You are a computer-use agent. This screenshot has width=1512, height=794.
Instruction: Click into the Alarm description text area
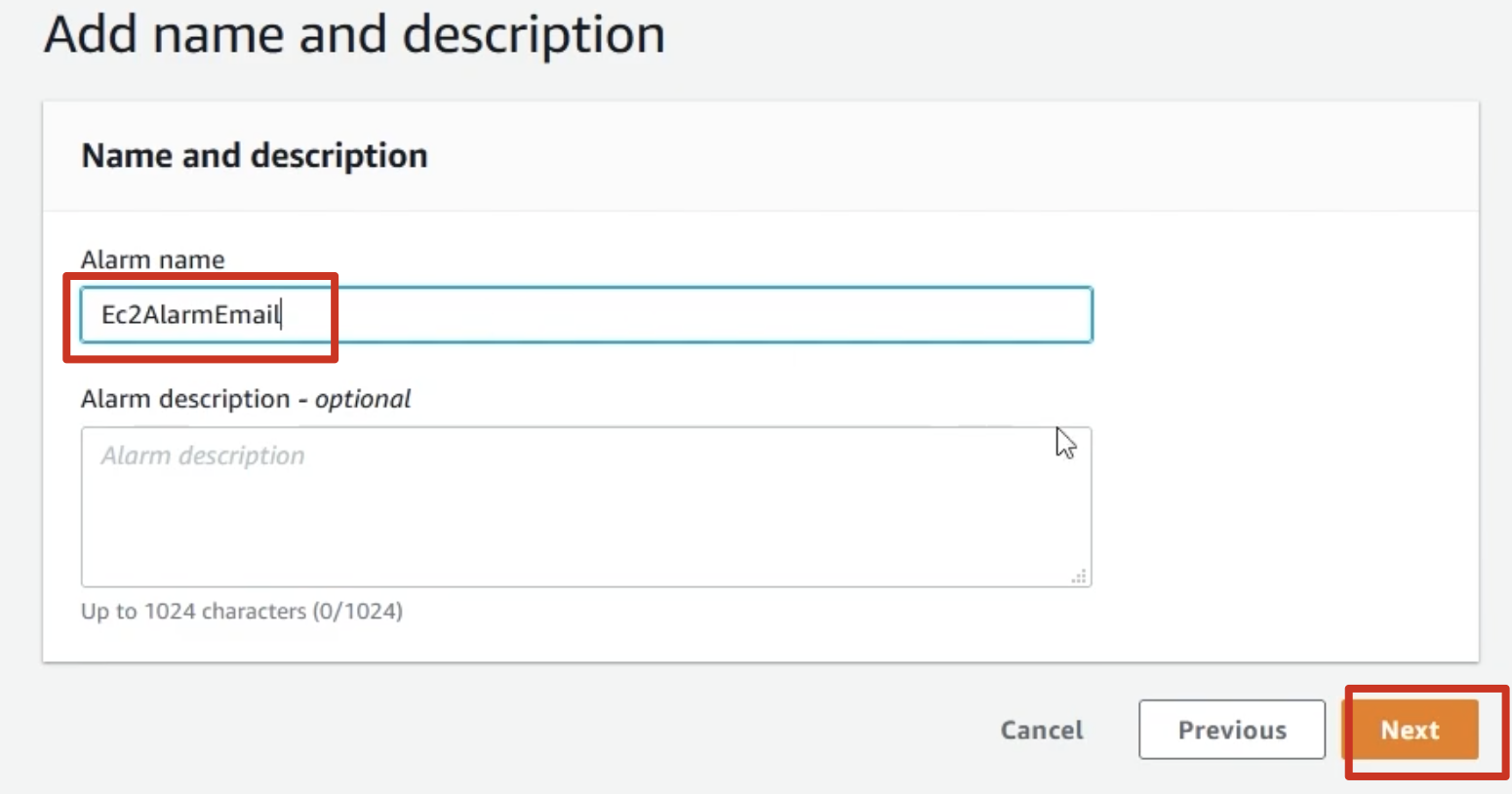pyautogui.click(x=586, y=507)
